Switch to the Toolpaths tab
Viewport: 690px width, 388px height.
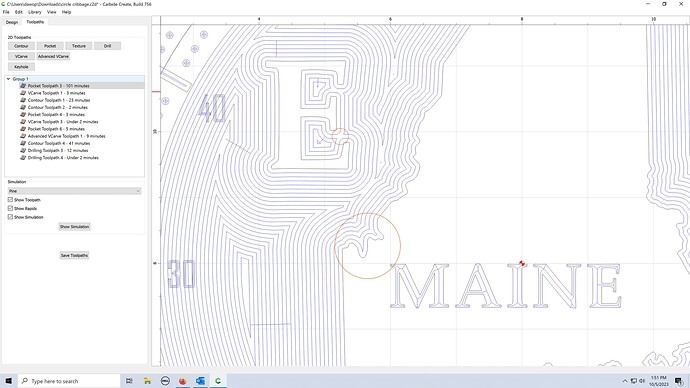coord(35,22)
